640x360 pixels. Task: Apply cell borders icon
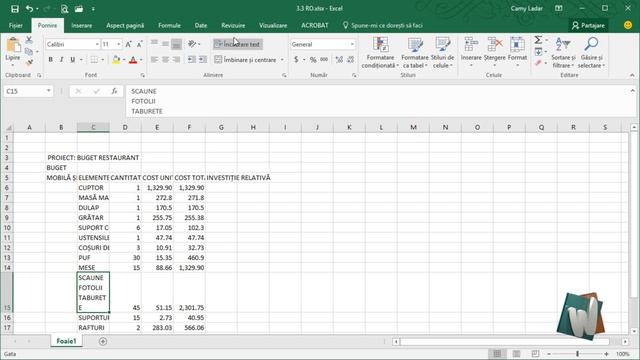pyautogui.click(x=94, y=60)
